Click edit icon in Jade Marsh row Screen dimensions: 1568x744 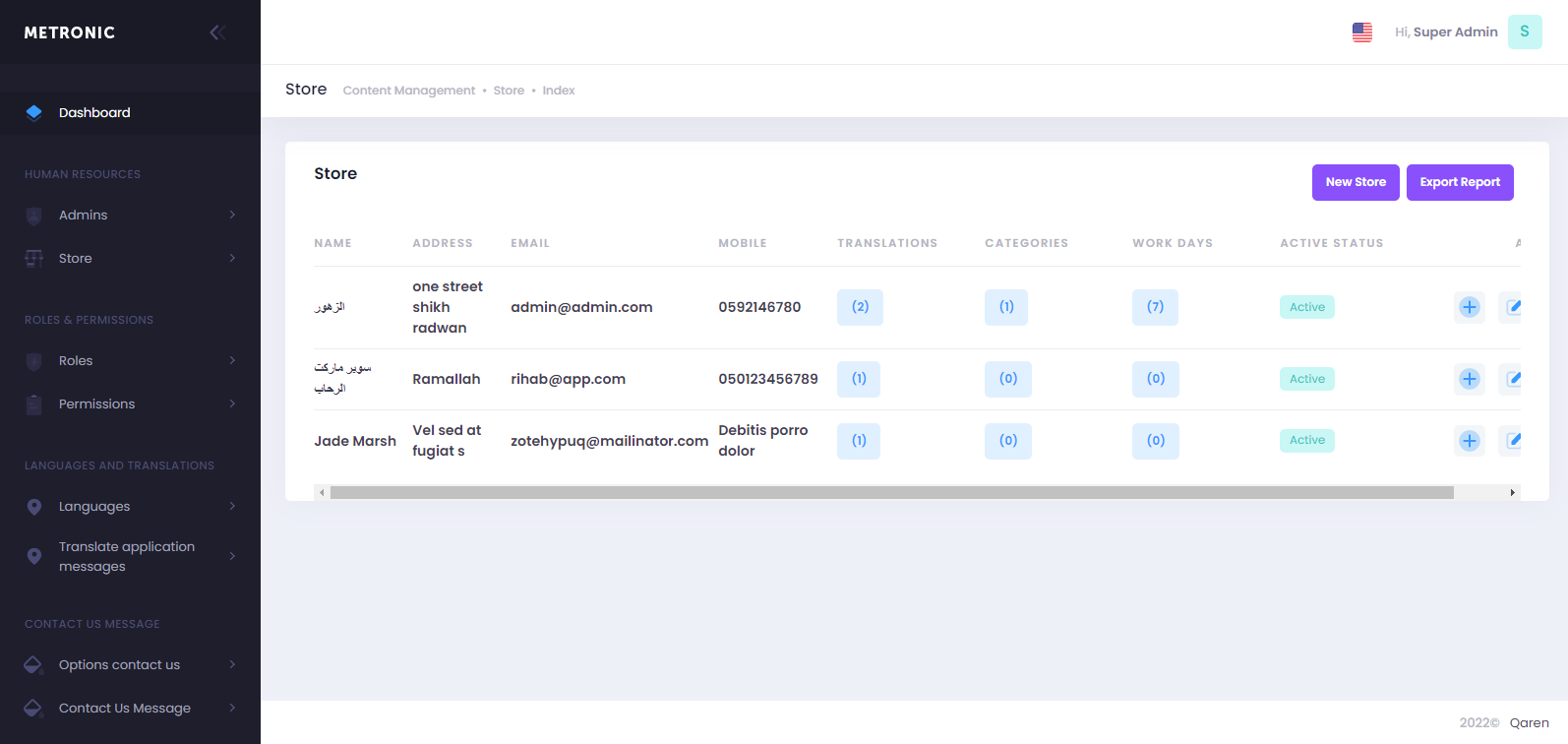tap(1512, 441)
